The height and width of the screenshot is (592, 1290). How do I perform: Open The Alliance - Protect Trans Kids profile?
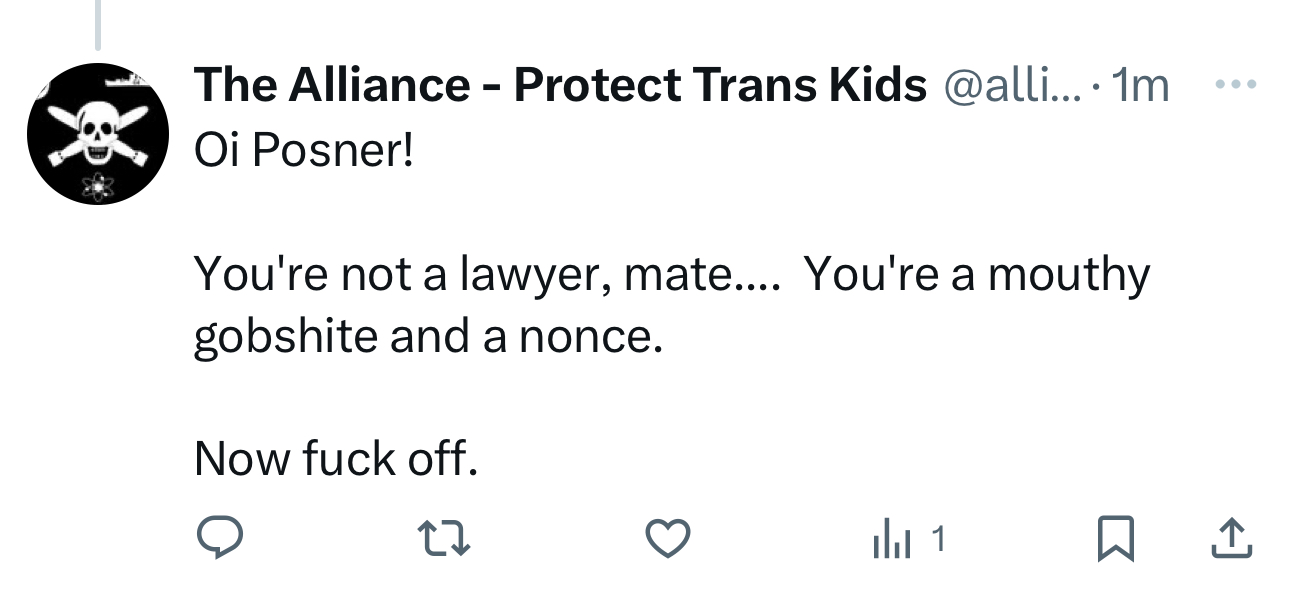[x=560, y=87]
